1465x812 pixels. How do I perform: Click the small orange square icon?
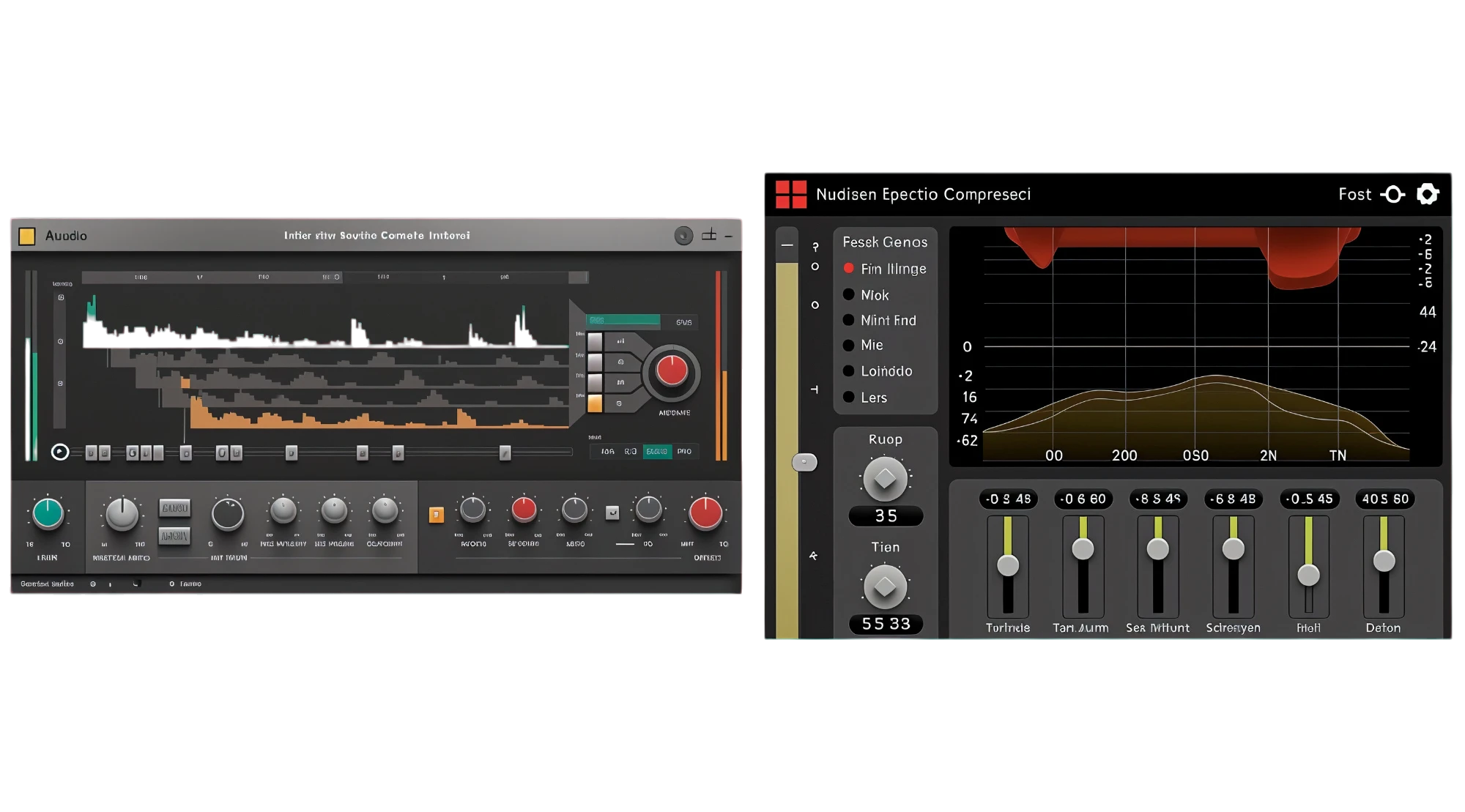pyautogui.click(x=437, y=515)
